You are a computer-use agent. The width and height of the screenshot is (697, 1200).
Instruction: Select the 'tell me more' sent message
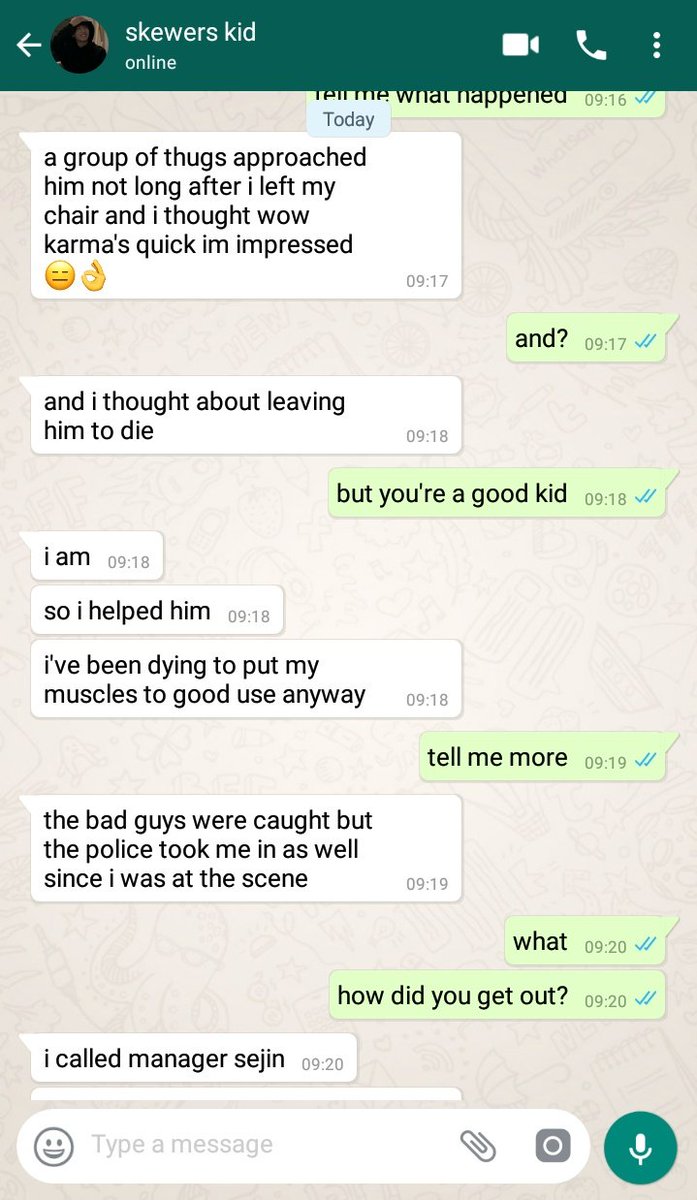coord(542,757)
